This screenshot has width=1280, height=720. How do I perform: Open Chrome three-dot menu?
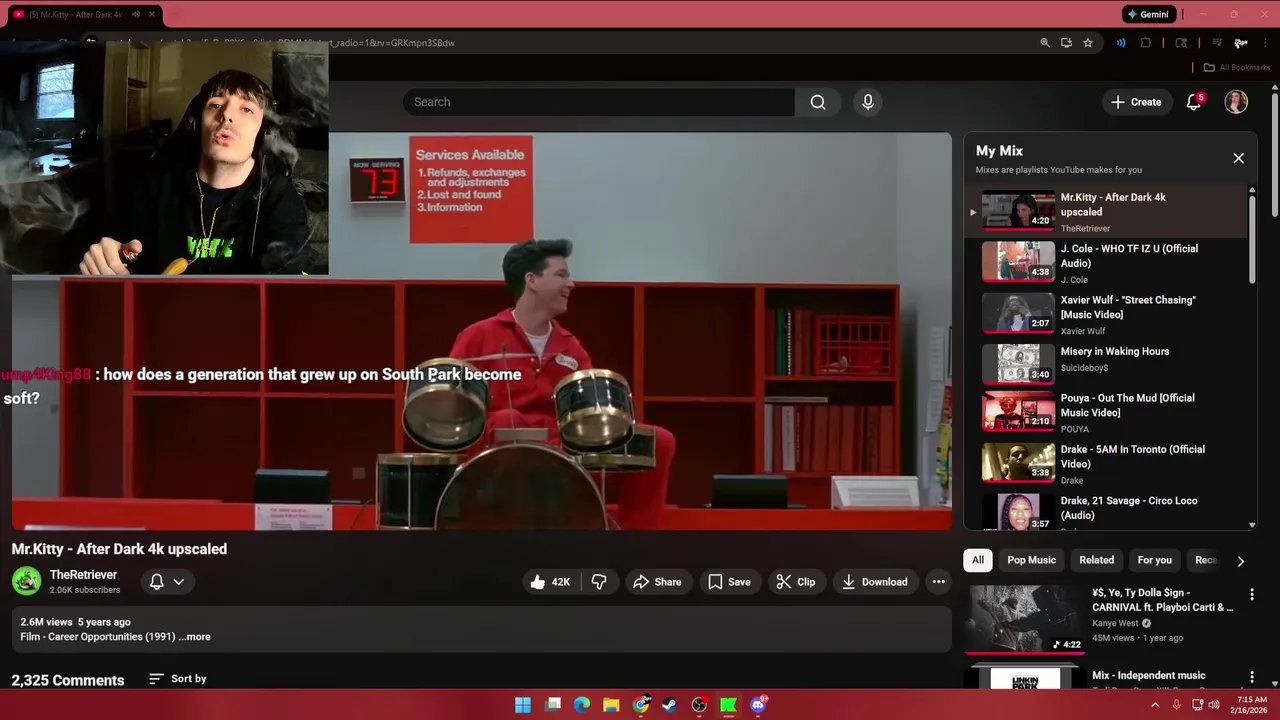coord(1265,43)
